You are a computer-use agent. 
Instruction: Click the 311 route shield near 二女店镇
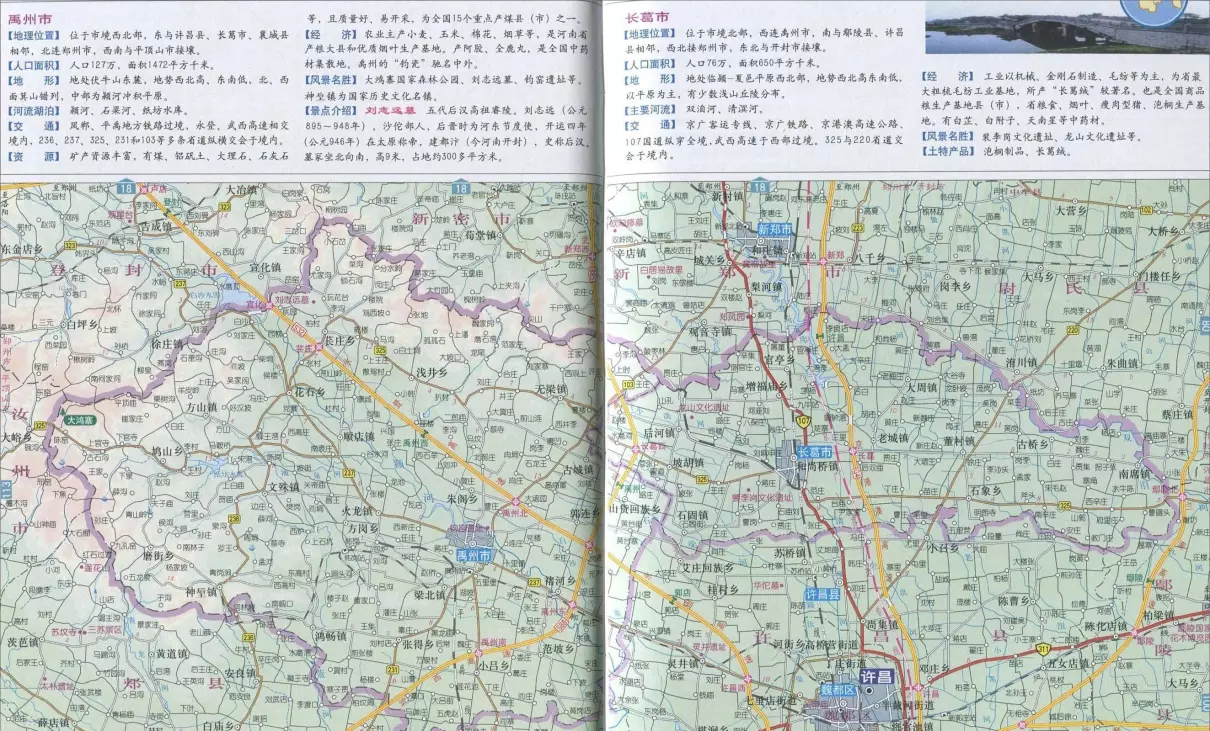coord(1043,649)
